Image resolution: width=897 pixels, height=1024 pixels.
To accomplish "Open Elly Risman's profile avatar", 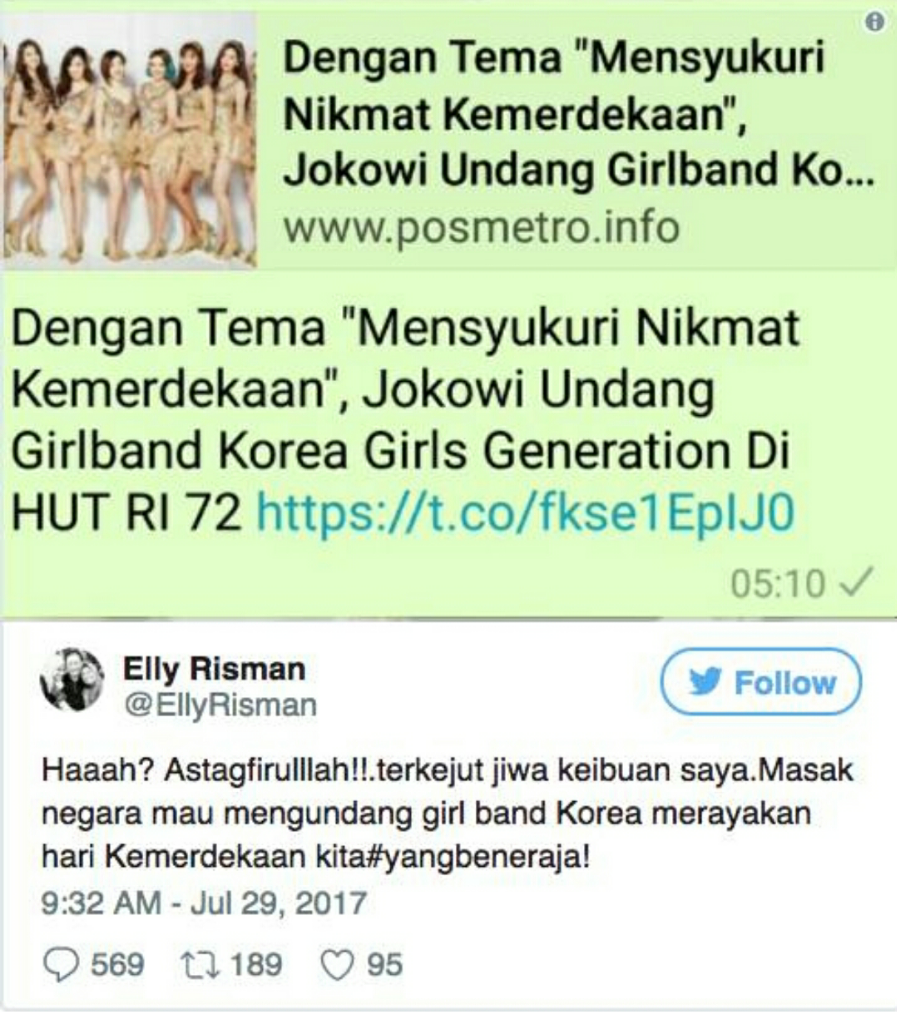I will 72,679.
